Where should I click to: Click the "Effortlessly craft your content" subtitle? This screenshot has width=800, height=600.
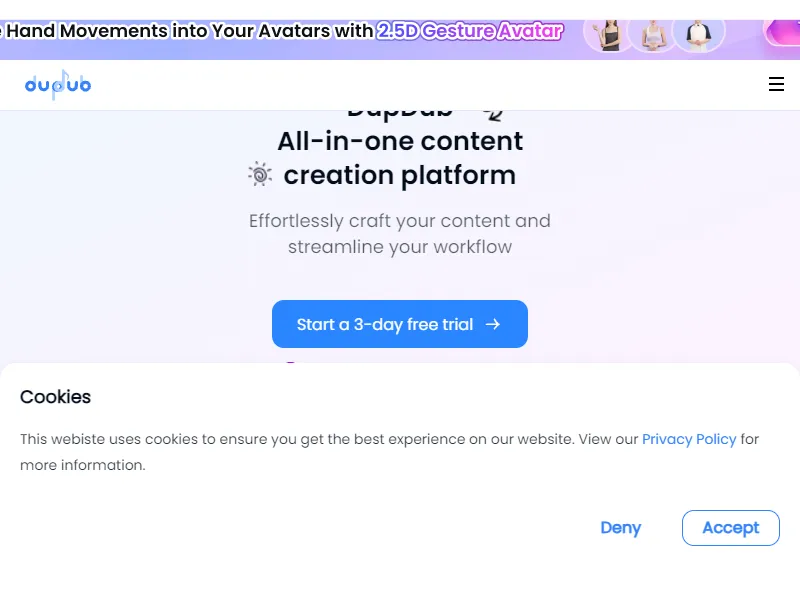click(x=399, y=221)
